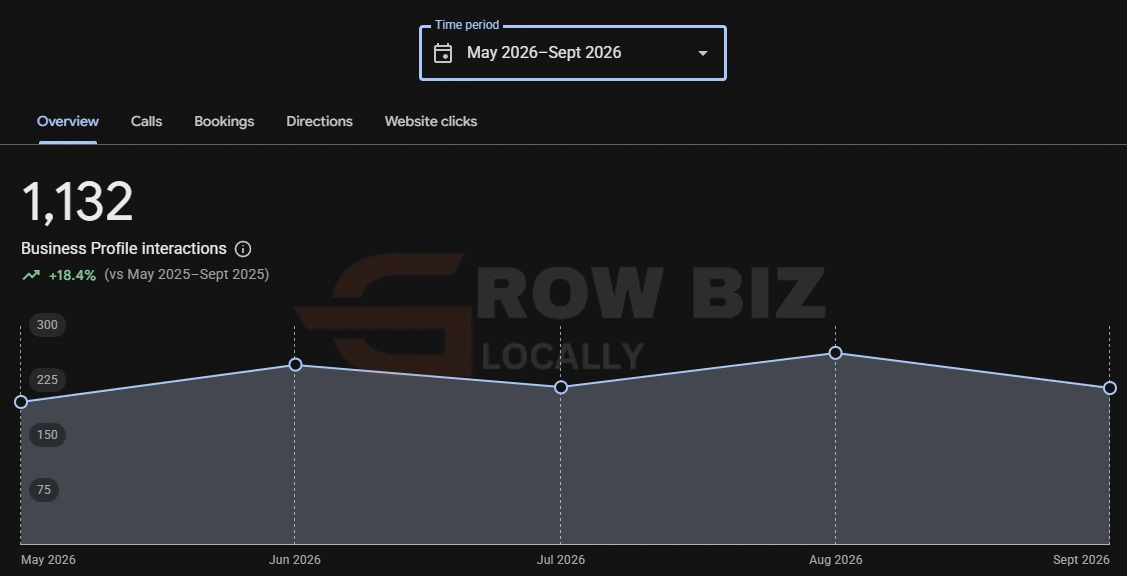This screenshot has height=576, width=1127.
Task: Click the May 2026 x-axis label
Action: tap(48, 559)
